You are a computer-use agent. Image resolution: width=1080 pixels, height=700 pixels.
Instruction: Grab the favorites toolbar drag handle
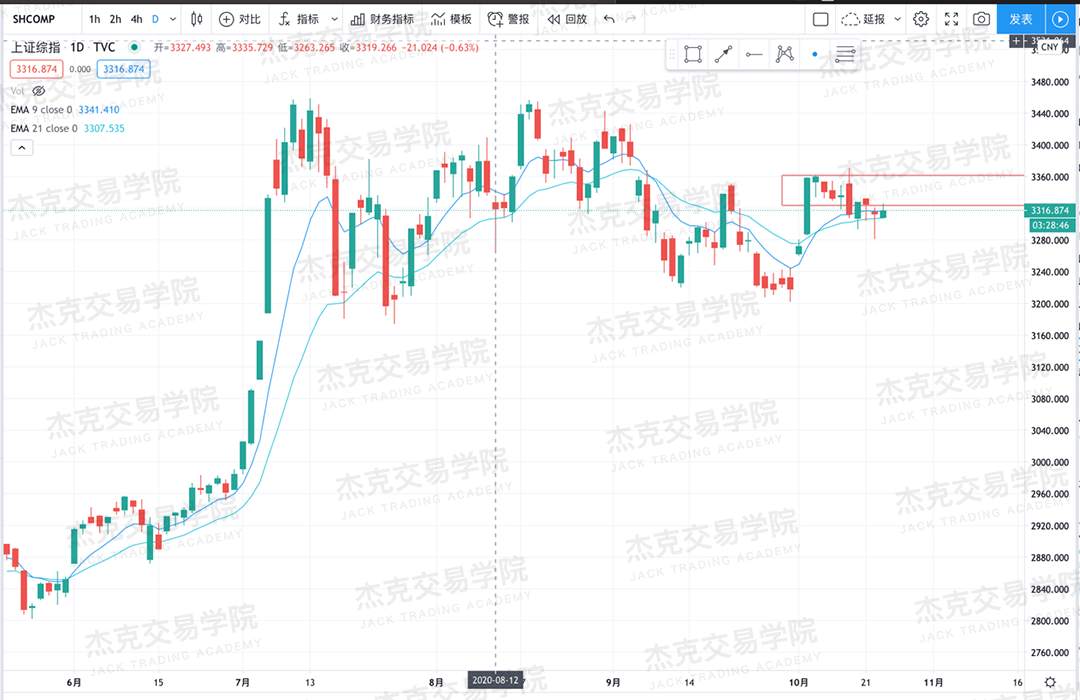click(673, 54)
